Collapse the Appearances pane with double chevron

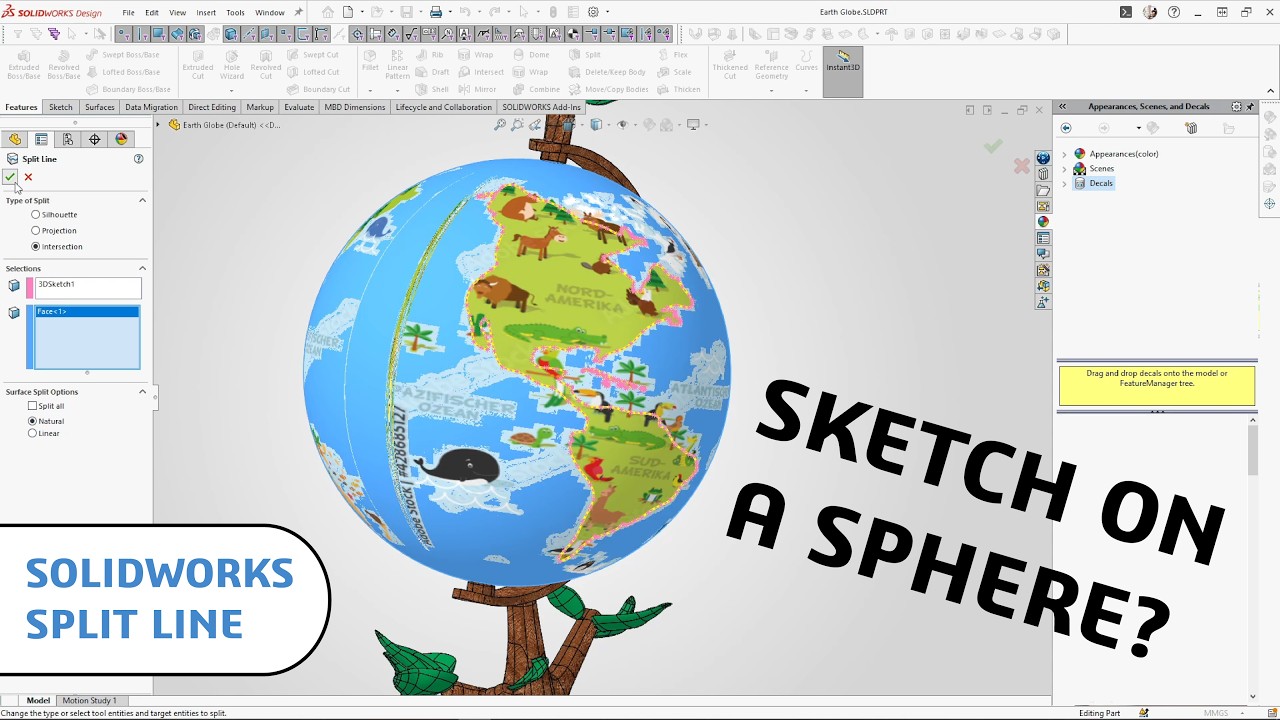click(x=1063, y=106)
